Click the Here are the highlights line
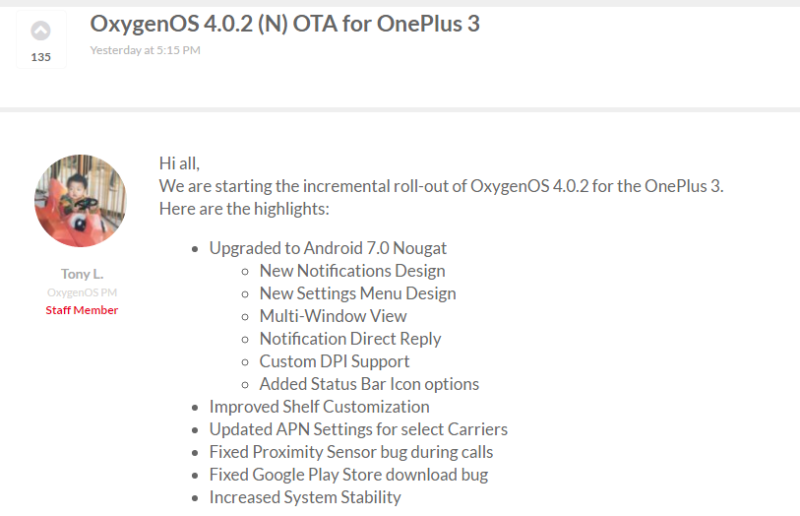The image size is (800, 516). (x=244, y=209)
